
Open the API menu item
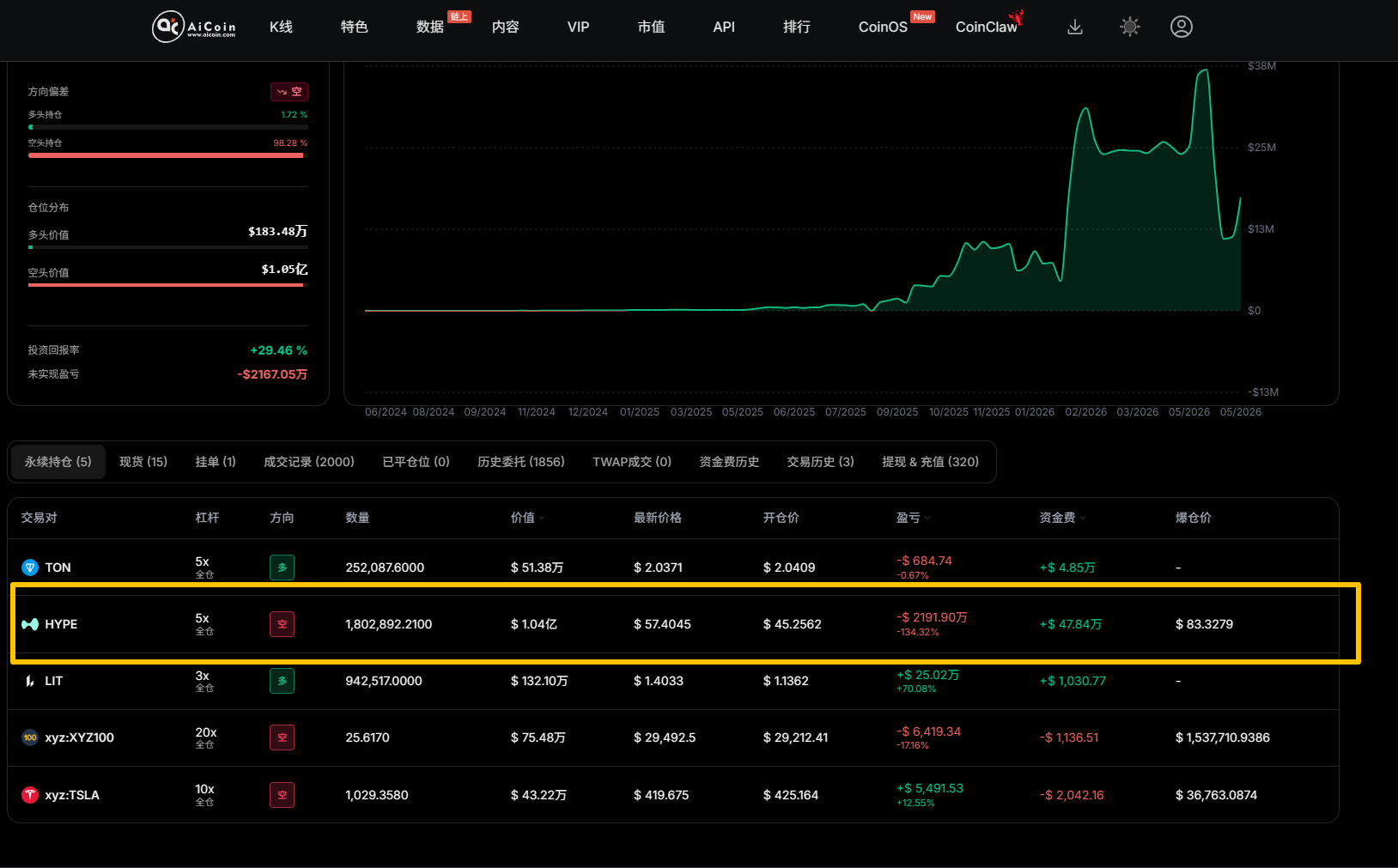coord(724,27)
